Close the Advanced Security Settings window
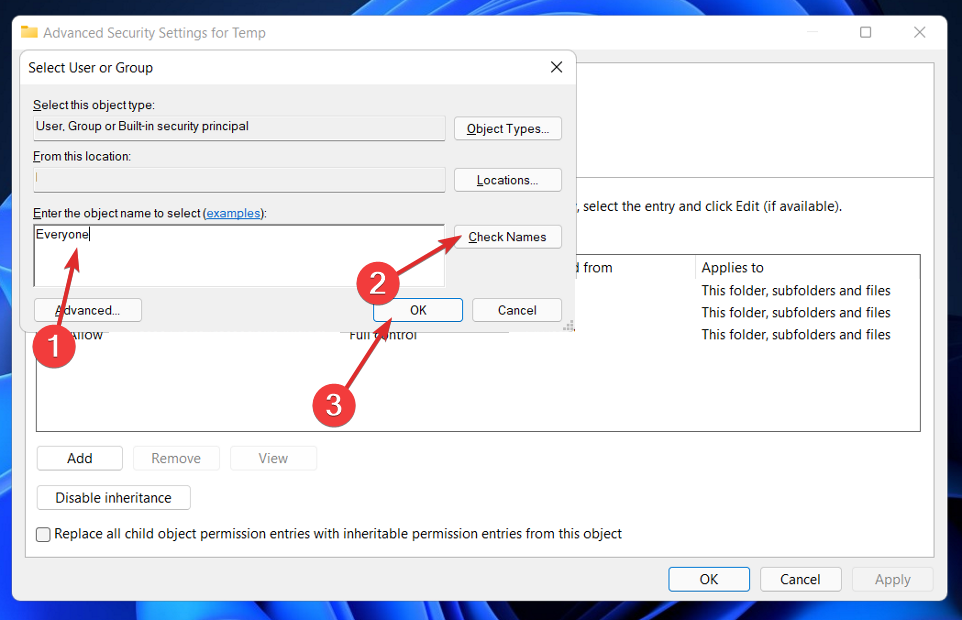Viewport: 962px width, 620px height. click(x=919, y=32)
